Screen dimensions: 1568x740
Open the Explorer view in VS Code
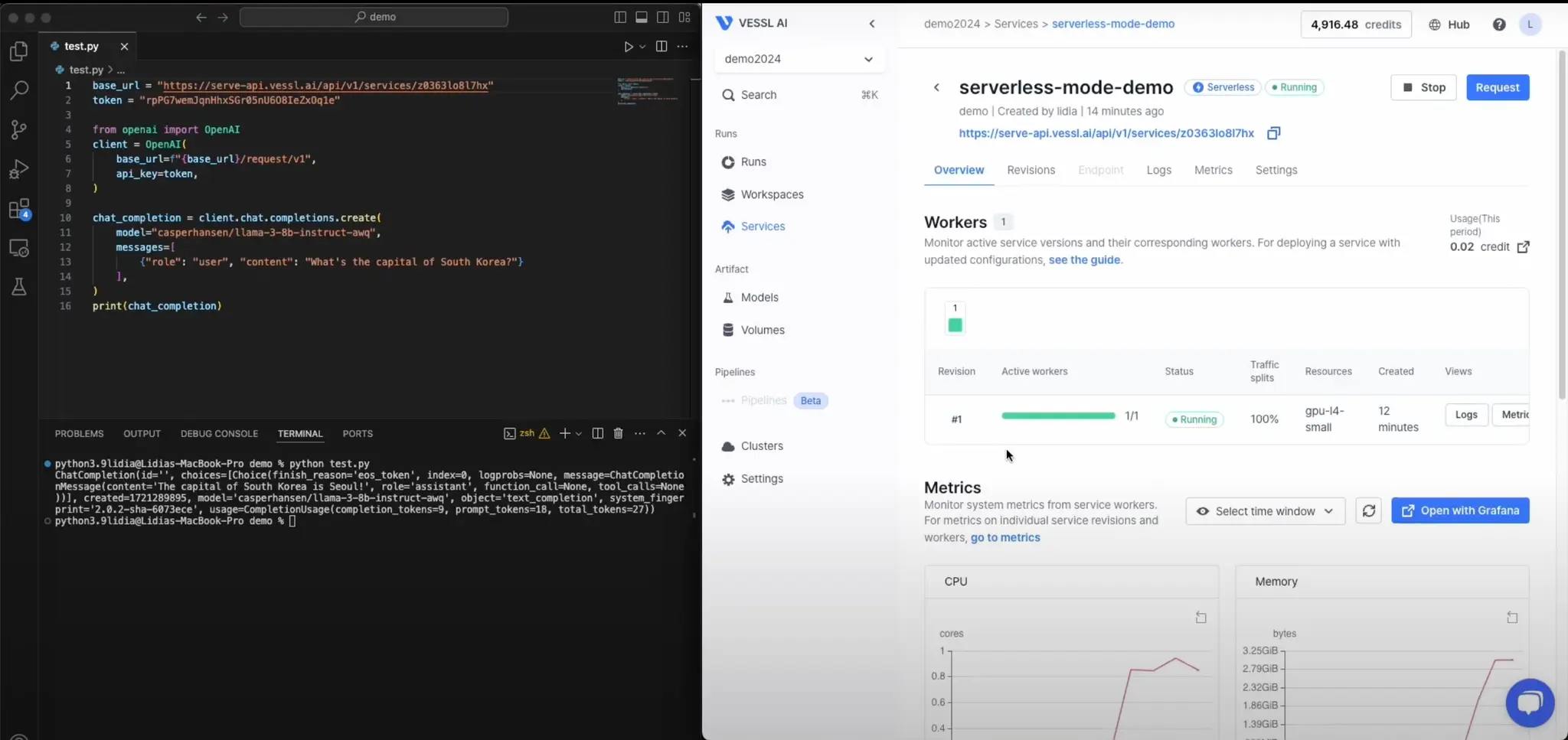coord(19,51)
